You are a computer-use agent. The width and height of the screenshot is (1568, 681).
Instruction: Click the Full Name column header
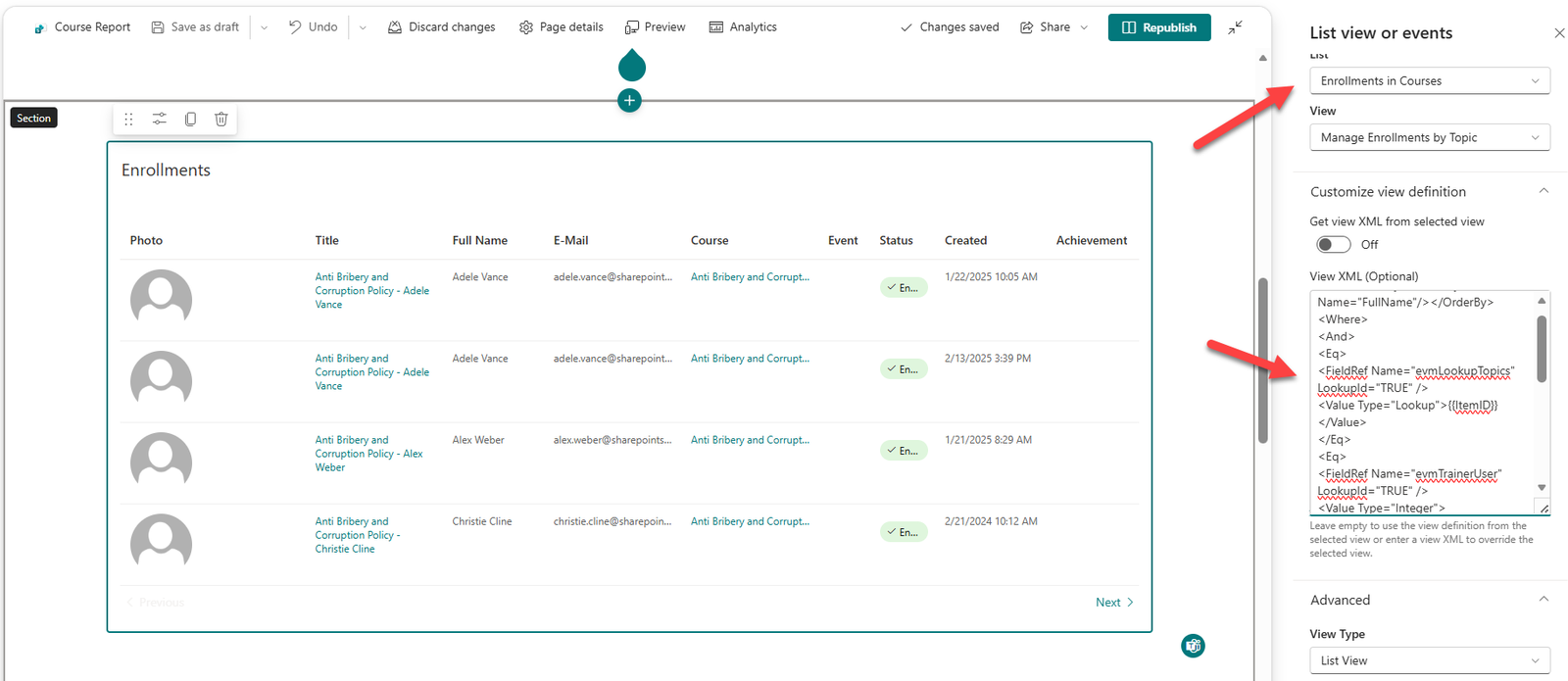click(x=479, y=240)
